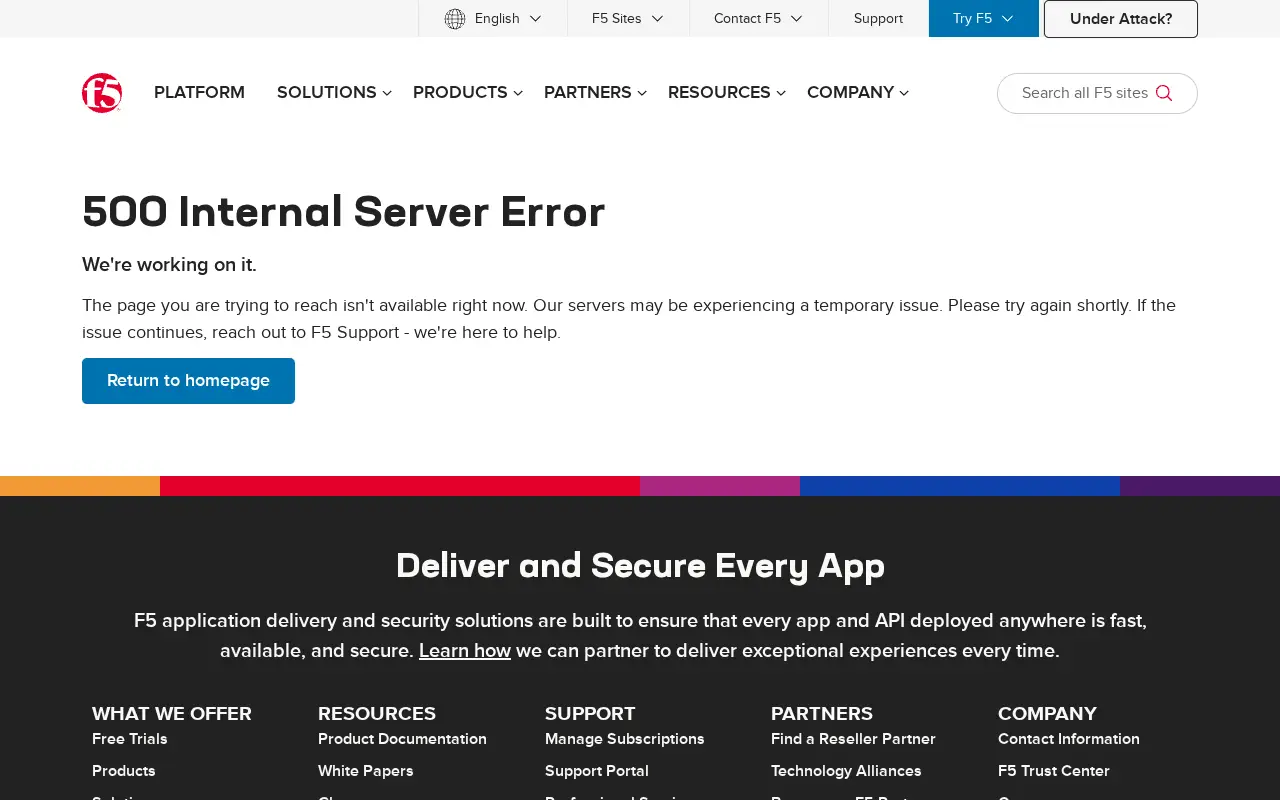This screenshot has height=800, width=1280.
Task: Follow the Learn how link
Action: point(465,651)
